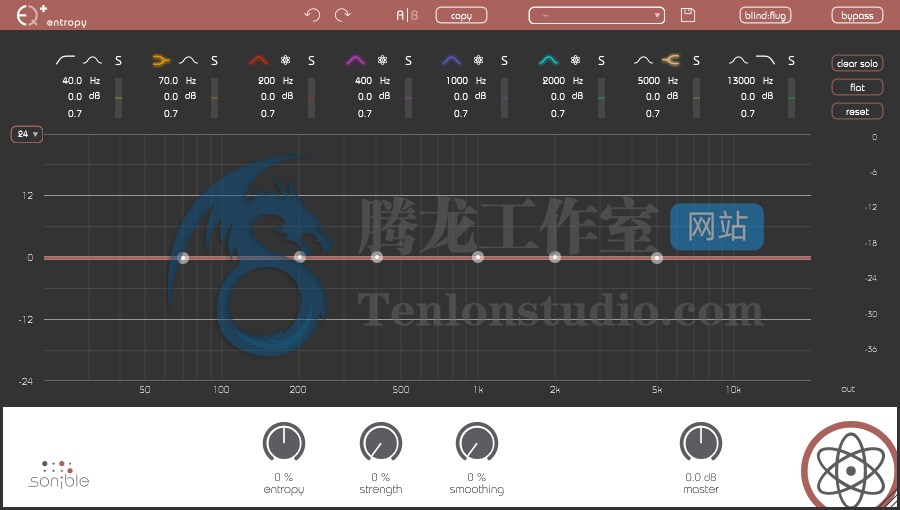Click the 2000 Hz frequency value

pyautogui.click(x=554, y=81)
